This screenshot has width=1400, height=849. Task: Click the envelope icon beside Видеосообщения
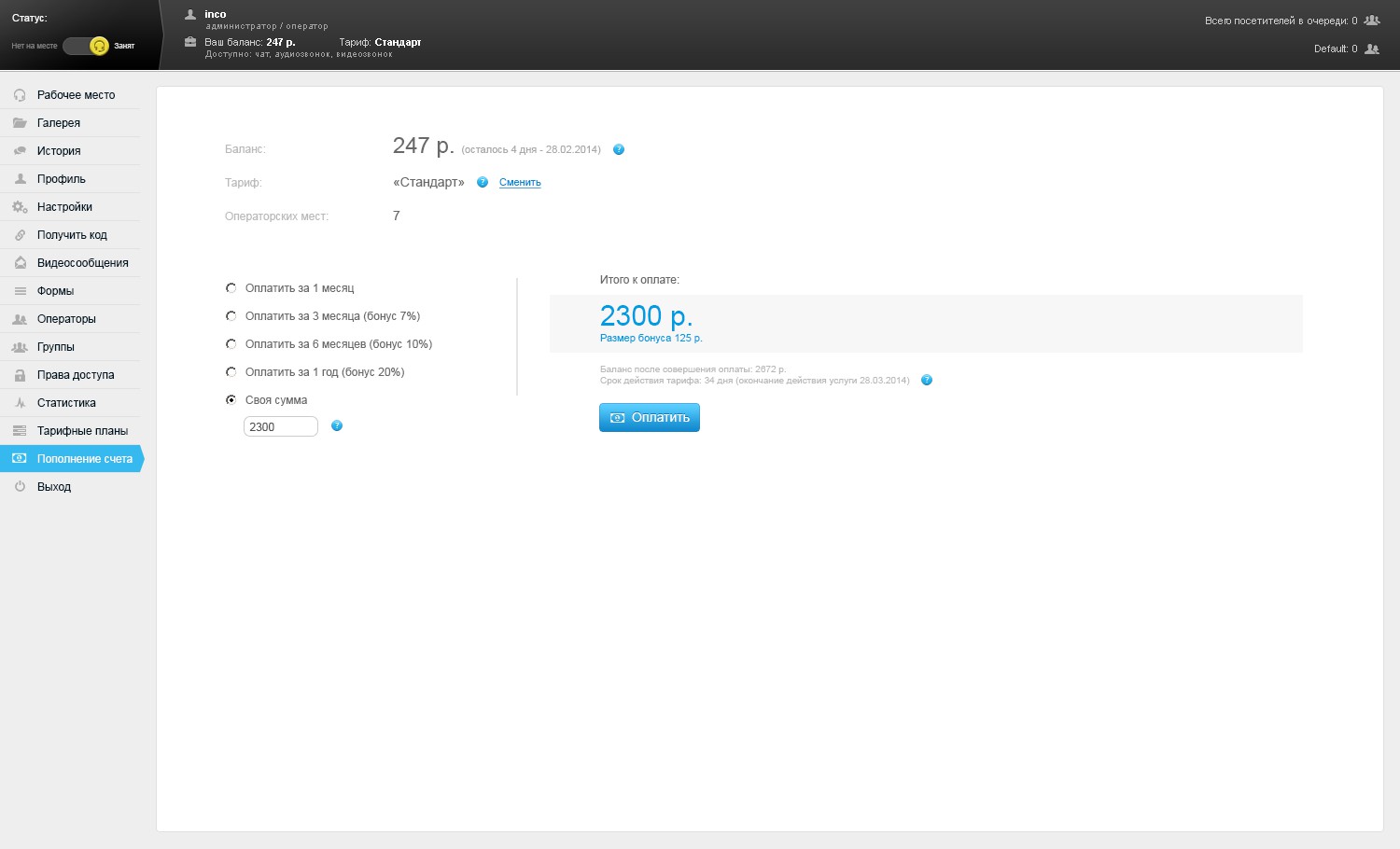20,263
